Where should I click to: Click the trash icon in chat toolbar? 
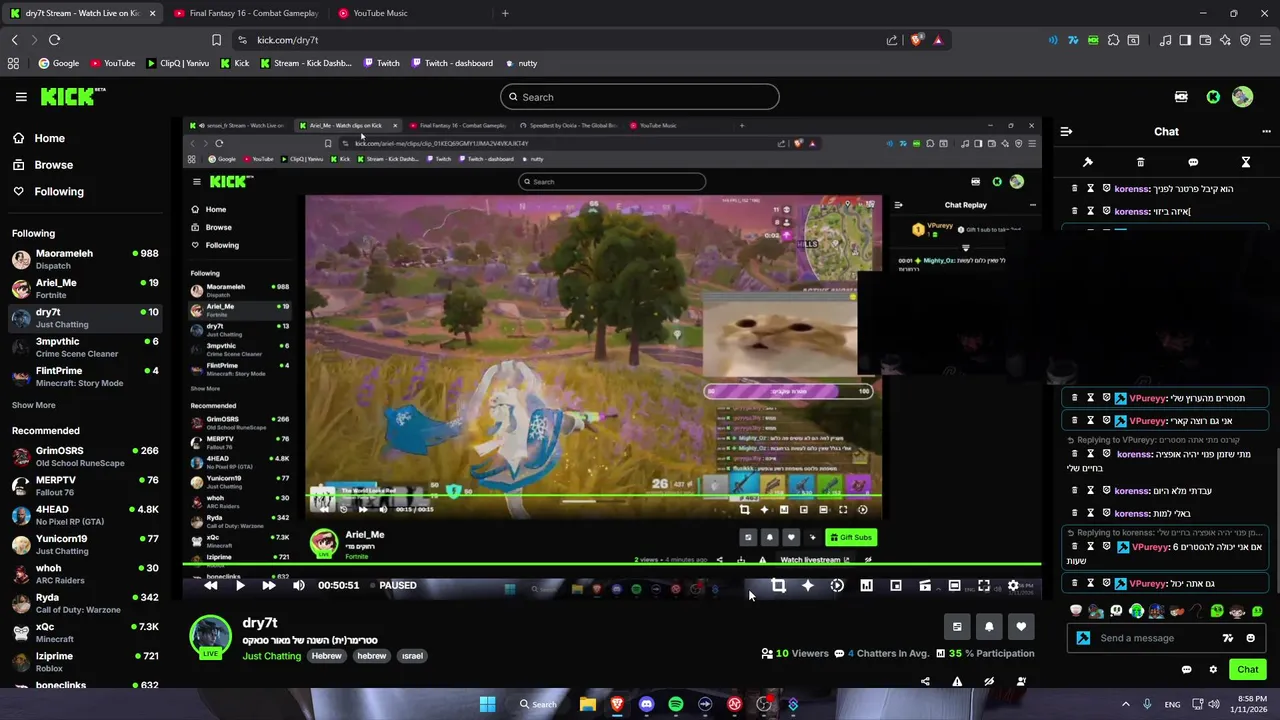click(1140, 162)
